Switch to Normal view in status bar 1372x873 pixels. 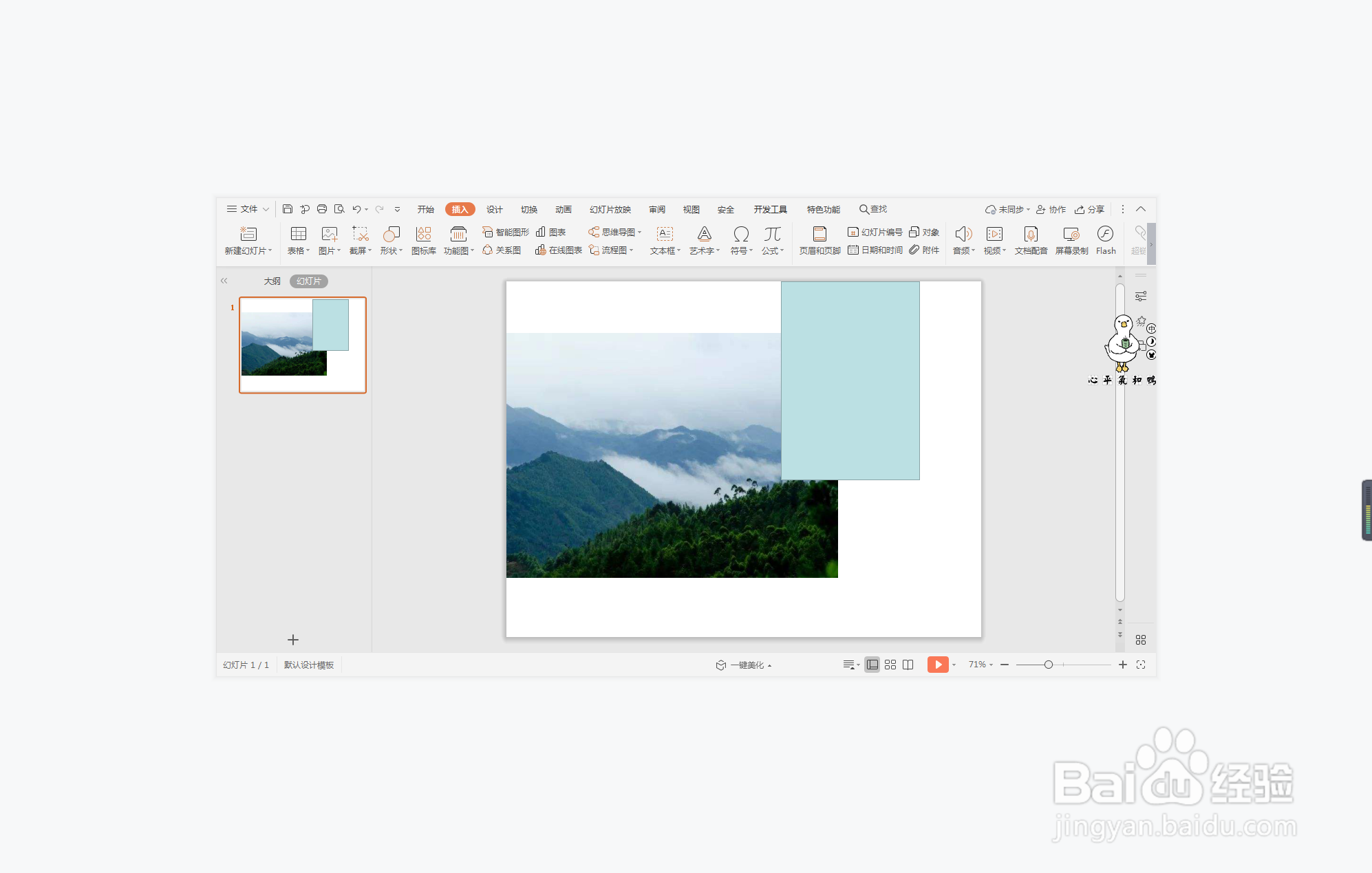click(872, 665)
